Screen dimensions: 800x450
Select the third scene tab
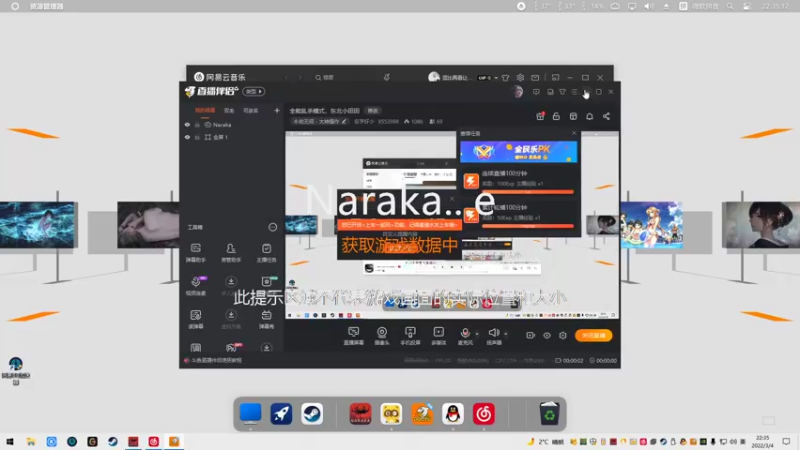tap(251, 110)
